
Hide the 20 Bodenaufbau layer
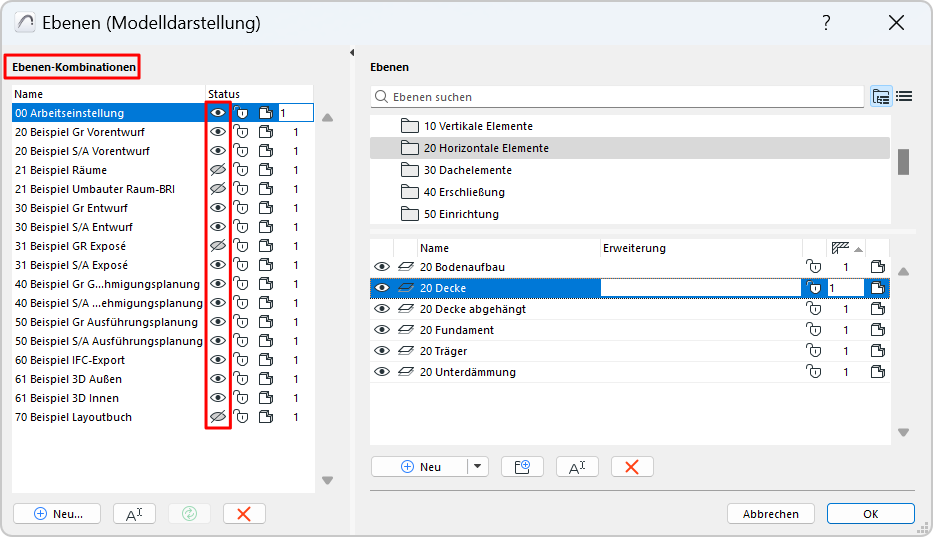tap(381, 267)
